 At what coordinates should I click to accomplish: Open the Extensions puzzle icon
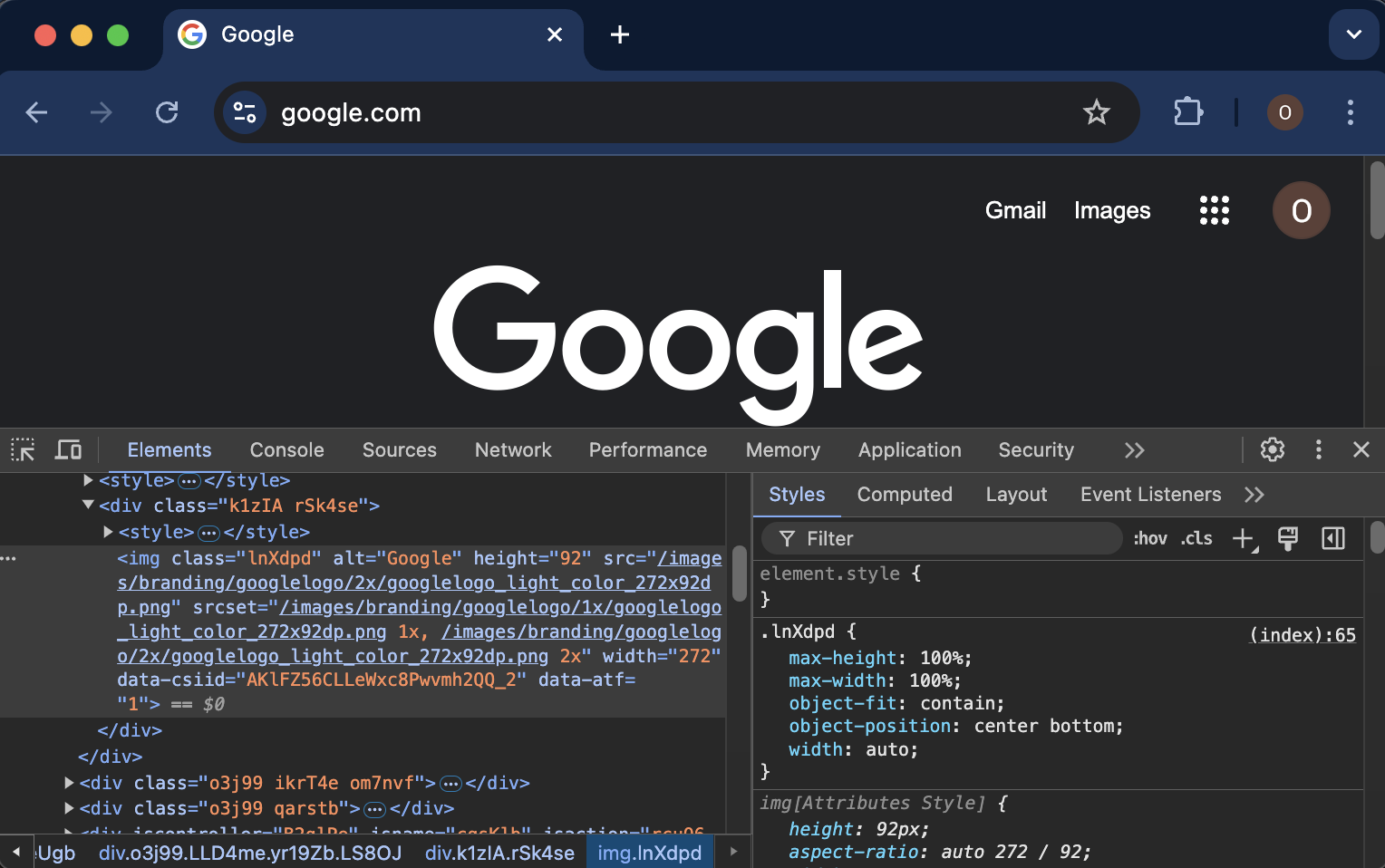(x=1187, y=112)
